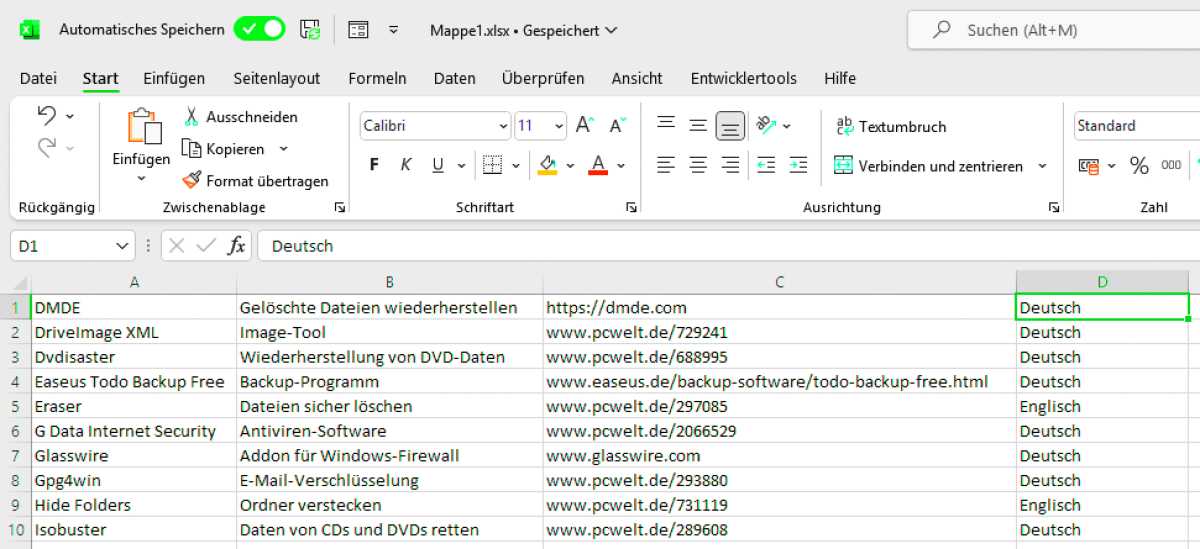This screenshot has width=1200, height=549.
Task: Switch to the Ansicht tab
Action: [x=637, y=78]
